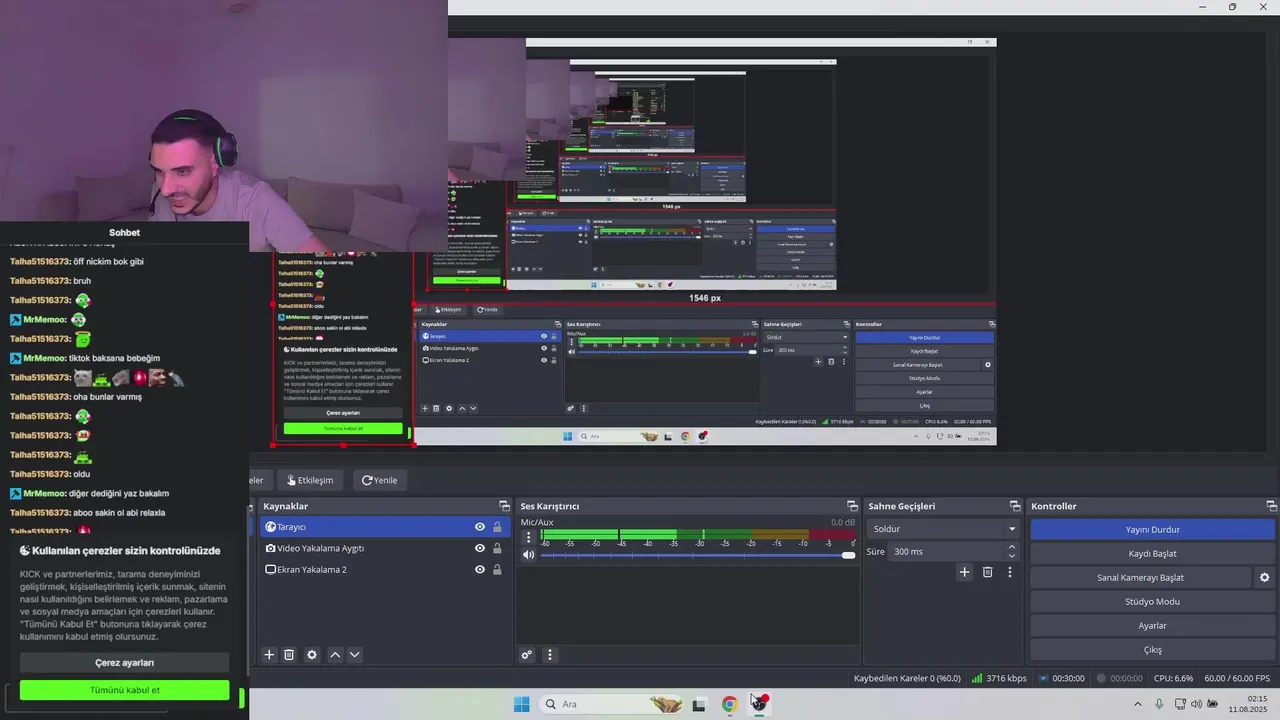Open Google Chrome from the taskbar
This screenshot has height=720, width=1280.
point(729,704)
